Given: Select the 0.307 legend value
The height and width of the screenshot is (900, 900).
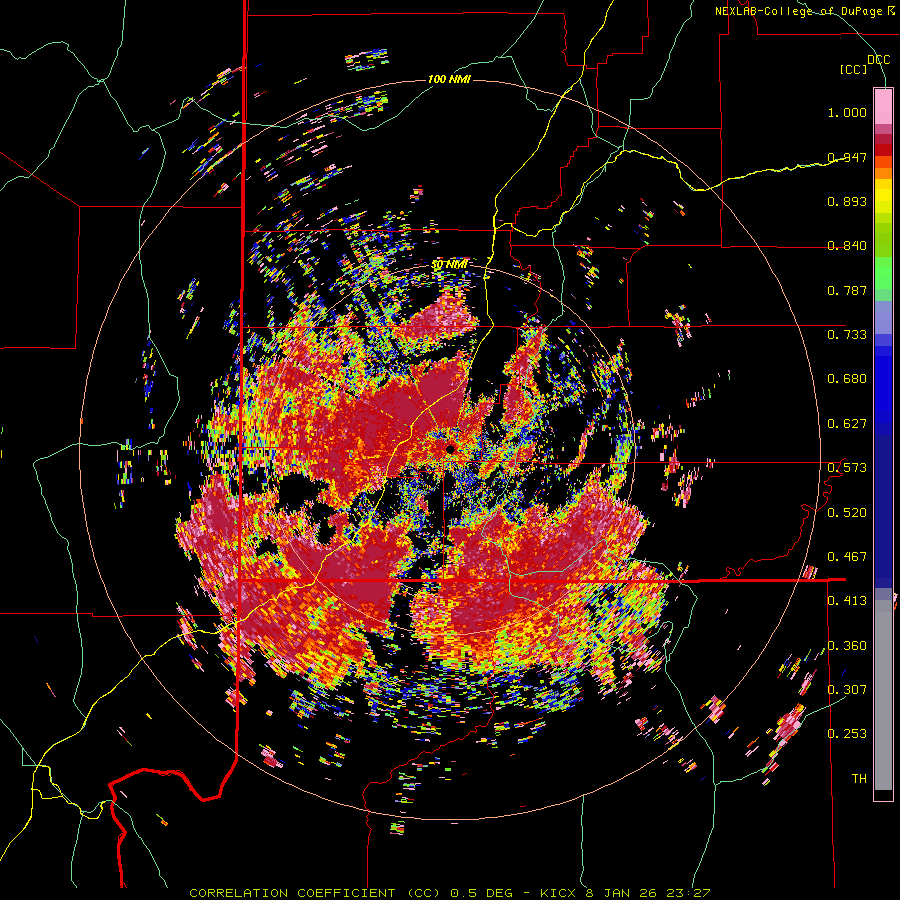Looking at the screenshot, I should click(847, 690).
